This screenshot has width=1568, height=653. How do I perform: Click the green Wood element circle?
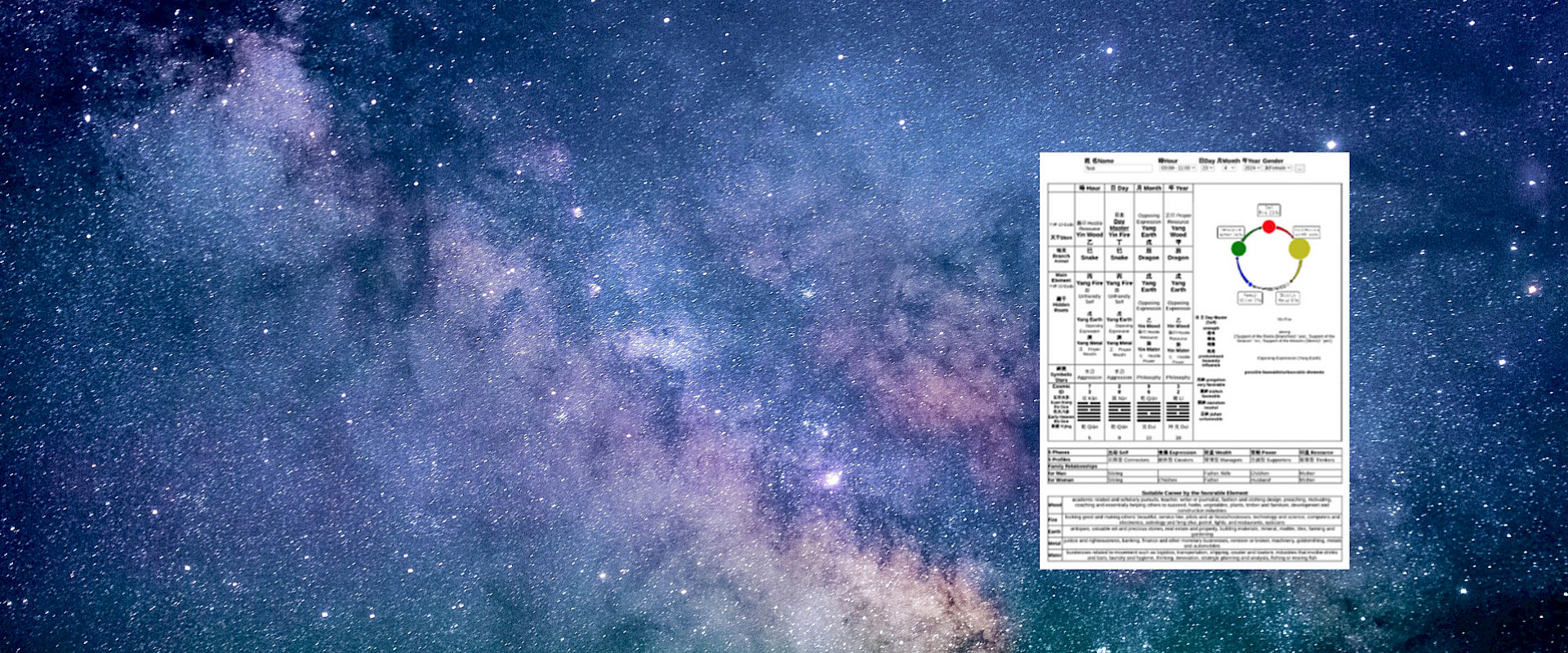point(1238,248)
